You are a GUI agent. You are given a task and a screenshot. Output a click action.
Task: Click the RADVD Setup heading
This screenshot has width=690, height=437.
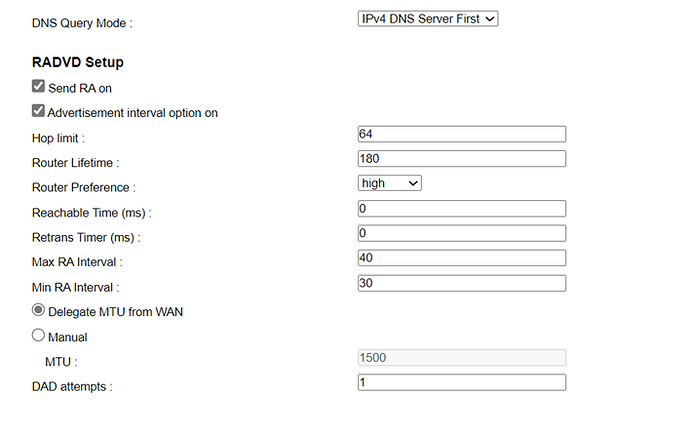point(78,62)
